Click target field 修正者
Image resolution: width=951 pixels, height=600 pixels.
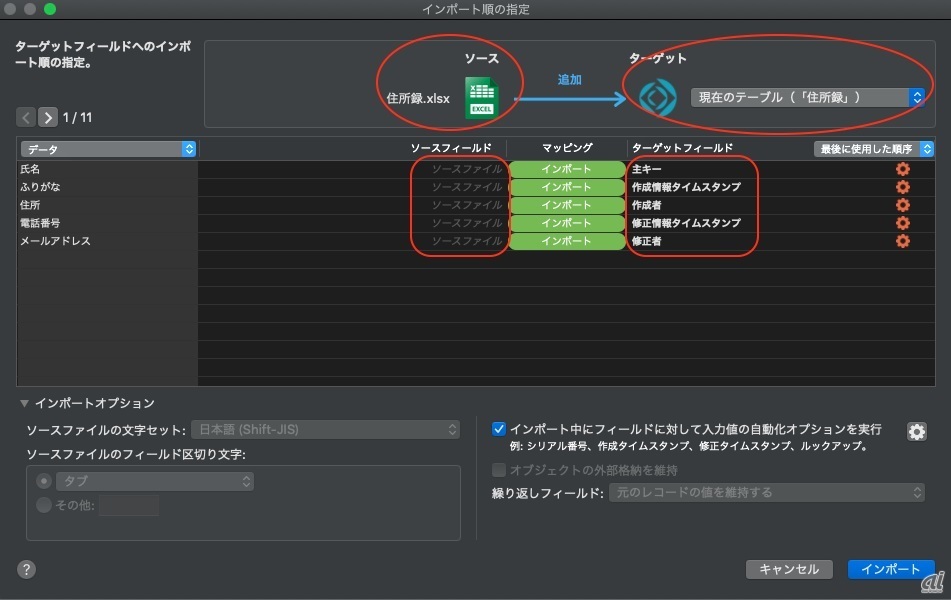click(x=647, y=241)
